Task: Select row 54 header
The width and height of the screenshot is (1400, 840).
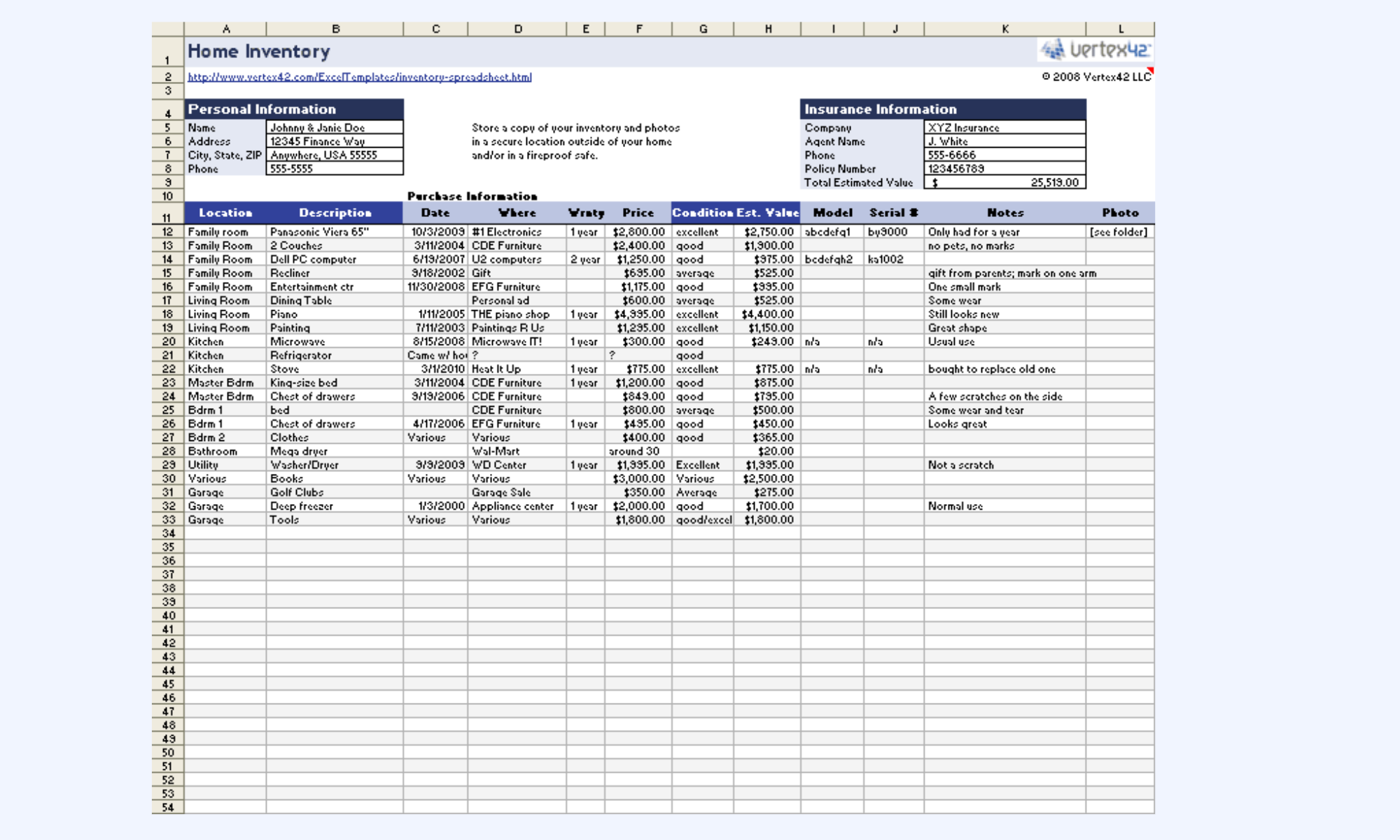Action: click(x=168, y=808)
